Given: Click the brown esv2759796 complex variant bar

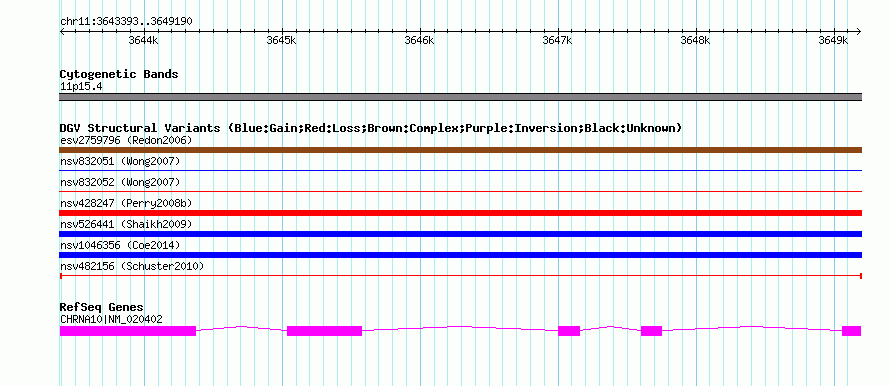Looking at the screenshot, I should click(x=460, y=150).
